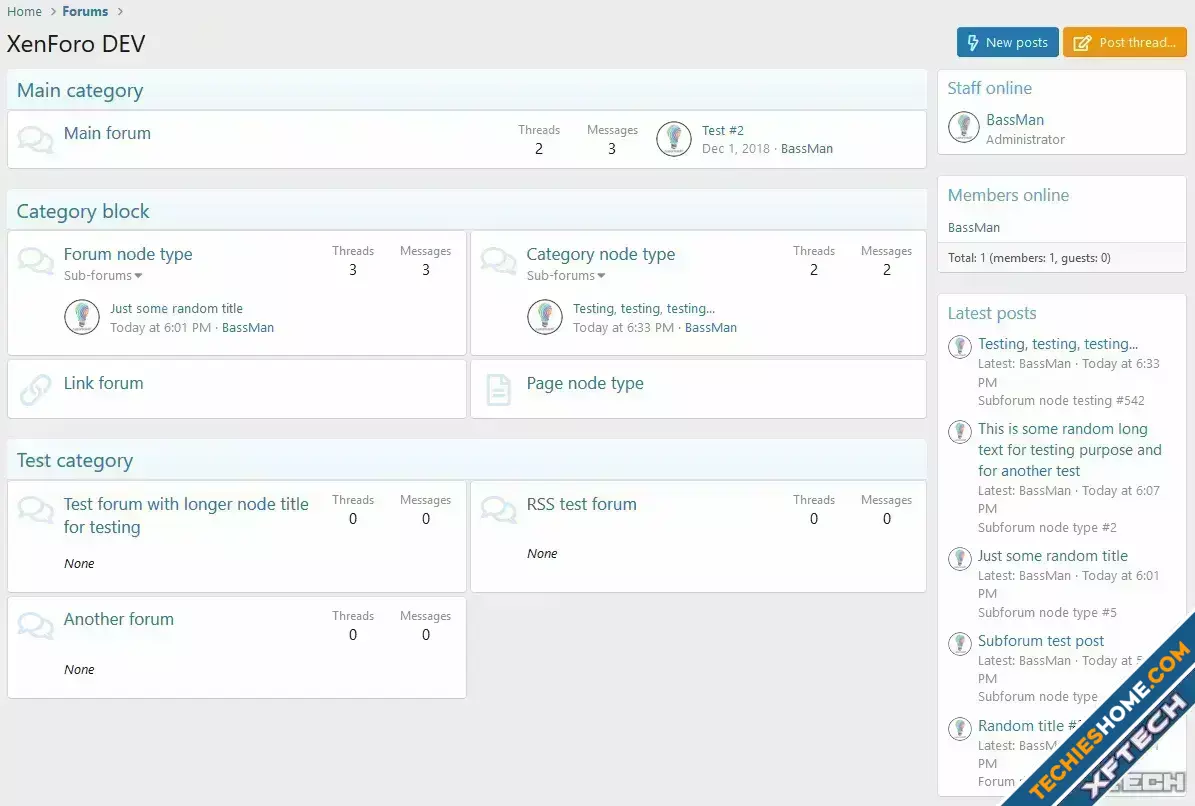Click the RSS test forum bubble icon
The image size is (1195, 806).
(x=498, y=510)
